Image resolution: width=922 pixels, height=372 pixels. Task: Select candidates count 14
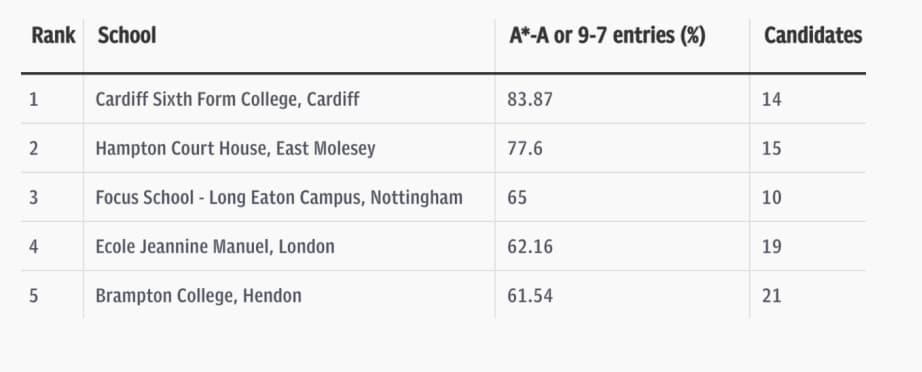771,99
